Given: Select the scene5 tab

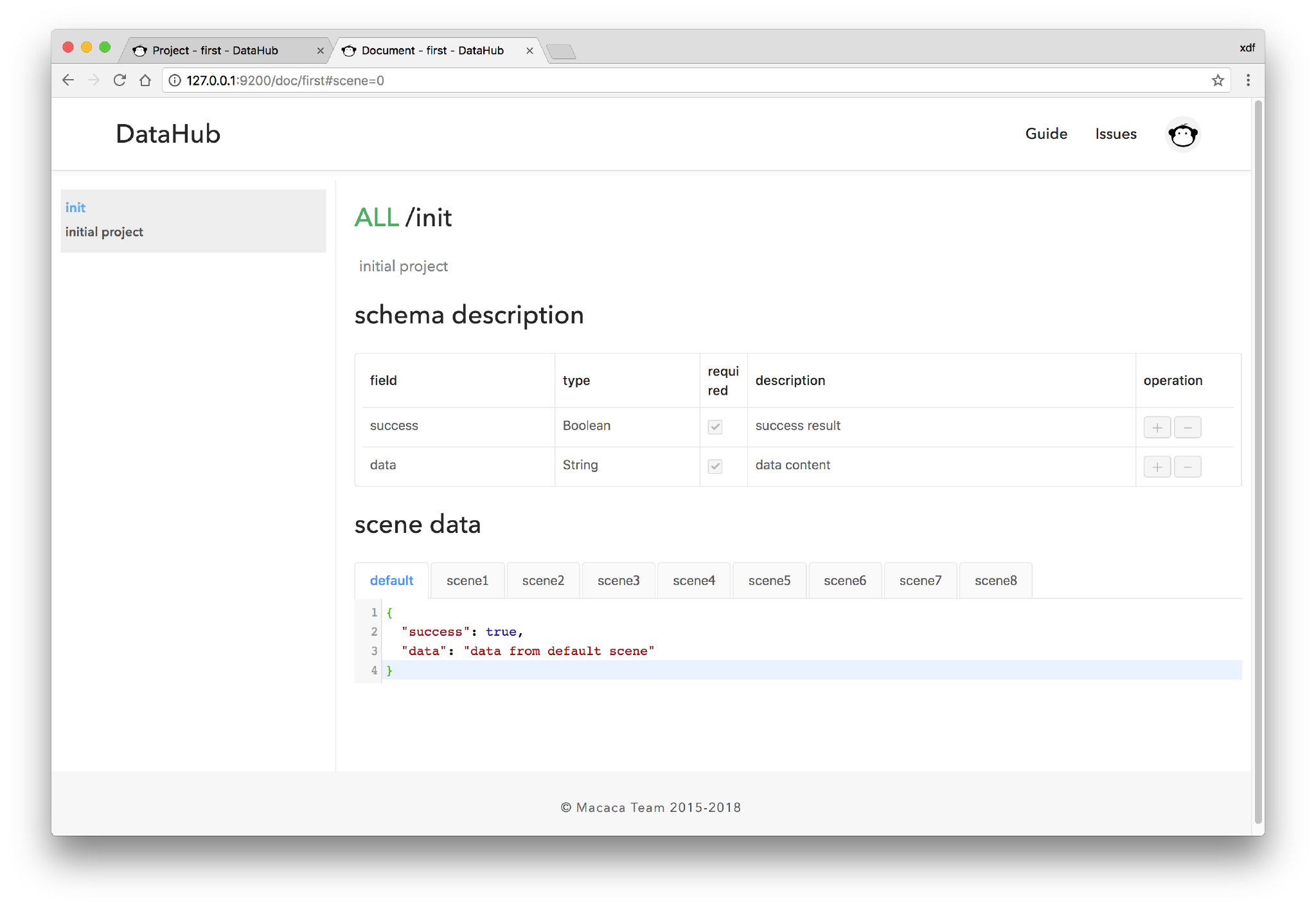Looking at the screenshot, I should pos(769,580).
